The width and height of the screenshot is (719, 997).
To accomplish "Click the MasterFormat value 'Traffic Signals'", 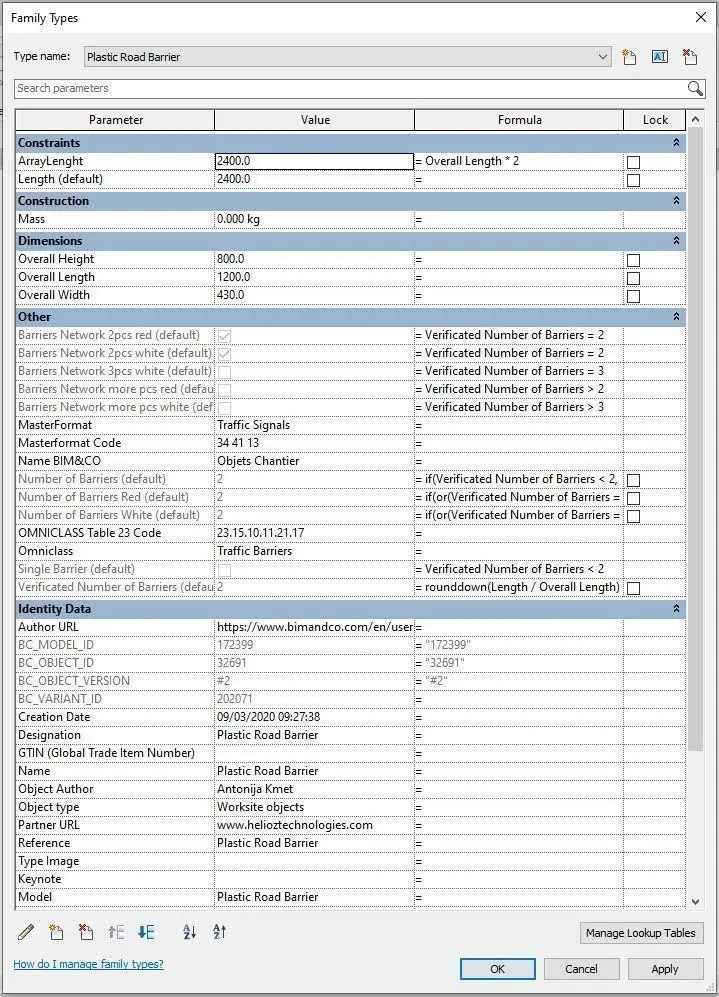I will tap(253, 425).
